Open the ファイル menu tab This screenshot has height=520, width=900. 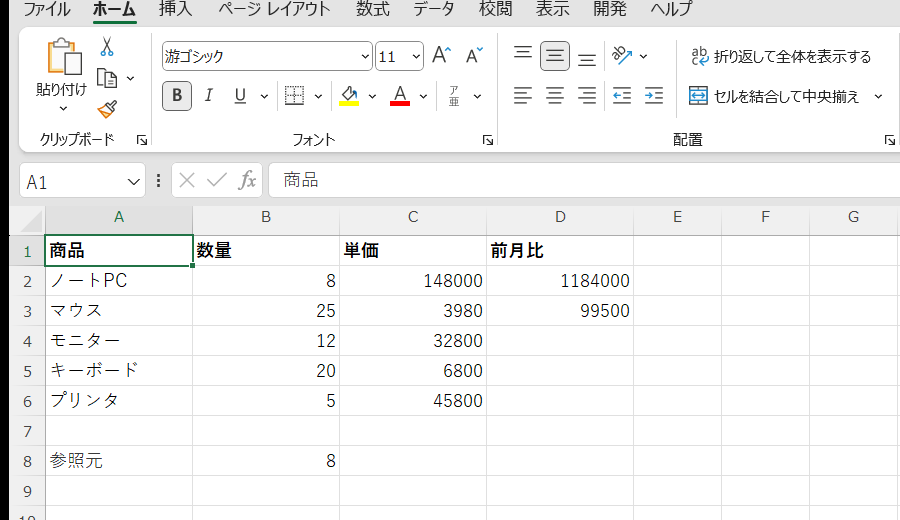point(46,9)
